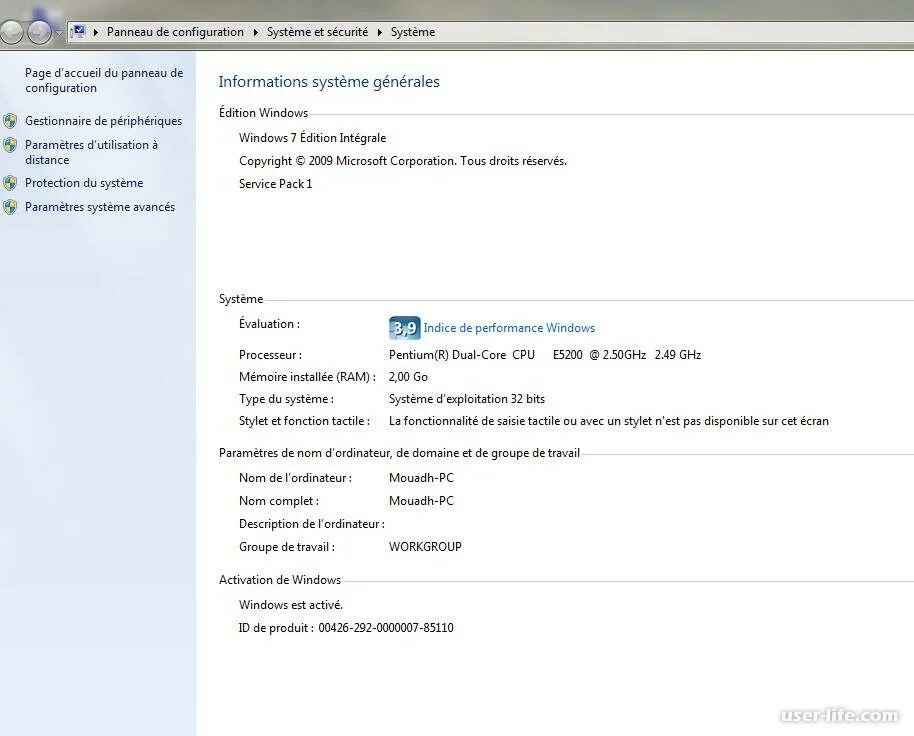Screen dimensions: 914x736
Task: Expand arrow before Panneau de configuration
Action: pyautogui.click(x=96, y=32)
